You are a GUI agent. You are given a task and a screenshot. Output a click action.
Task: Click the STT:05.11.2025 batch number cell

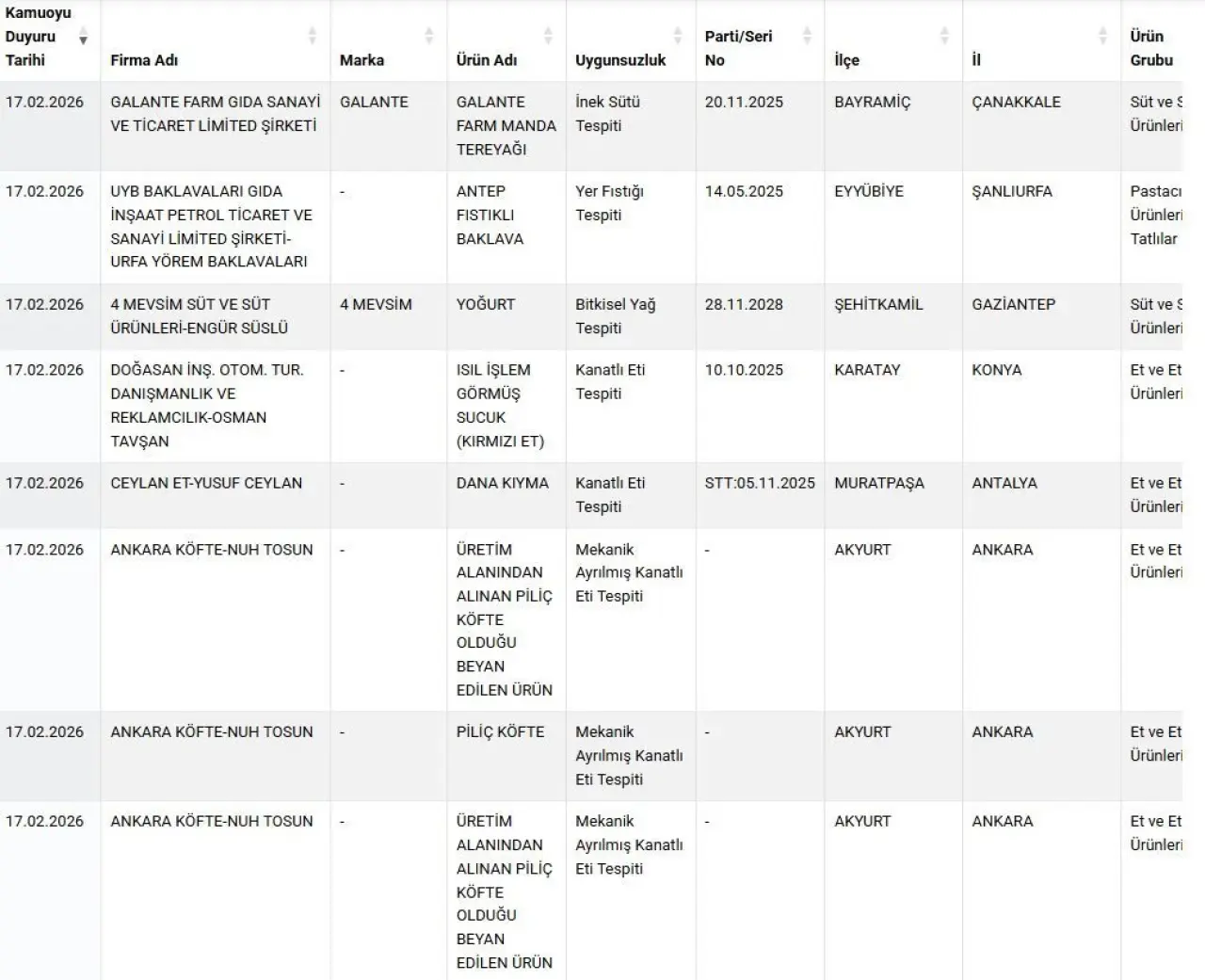point(760,483)
